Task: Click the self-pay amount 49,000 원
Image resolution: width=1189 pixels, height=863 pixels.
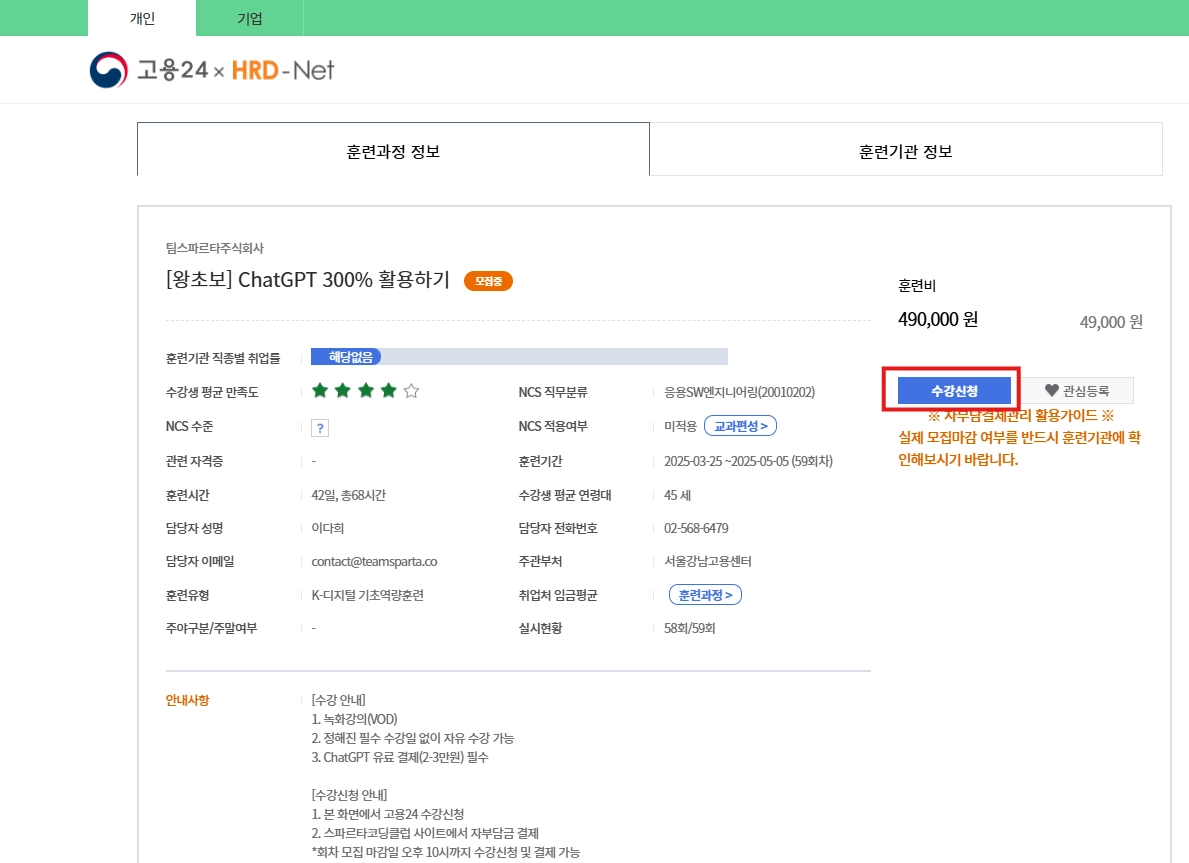Action: click(x=1111, y=322)
